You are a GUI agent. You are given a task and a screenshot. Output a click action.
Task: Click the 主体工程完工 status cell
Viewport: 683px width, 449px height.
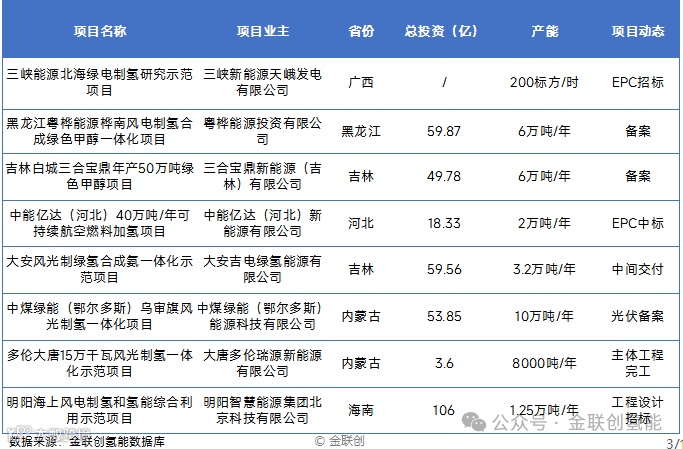[638, 363]
